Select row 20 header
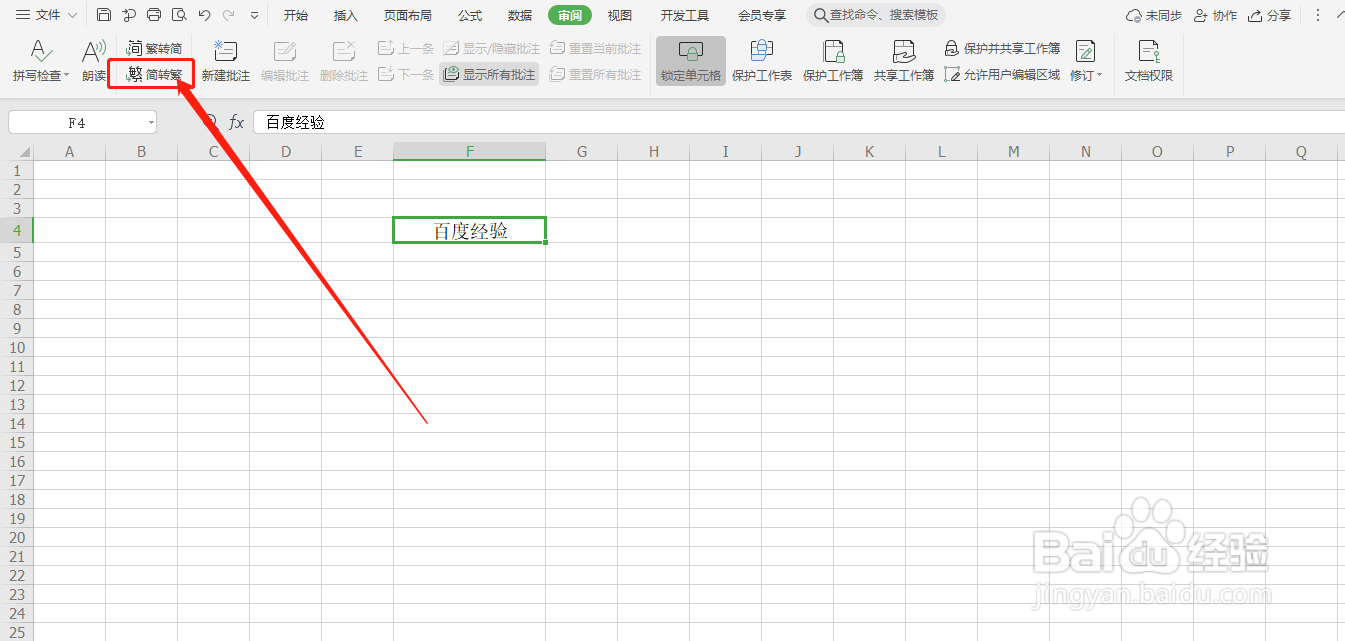The height and width of the screenshot is (641, 1345). tap(17, 538)
